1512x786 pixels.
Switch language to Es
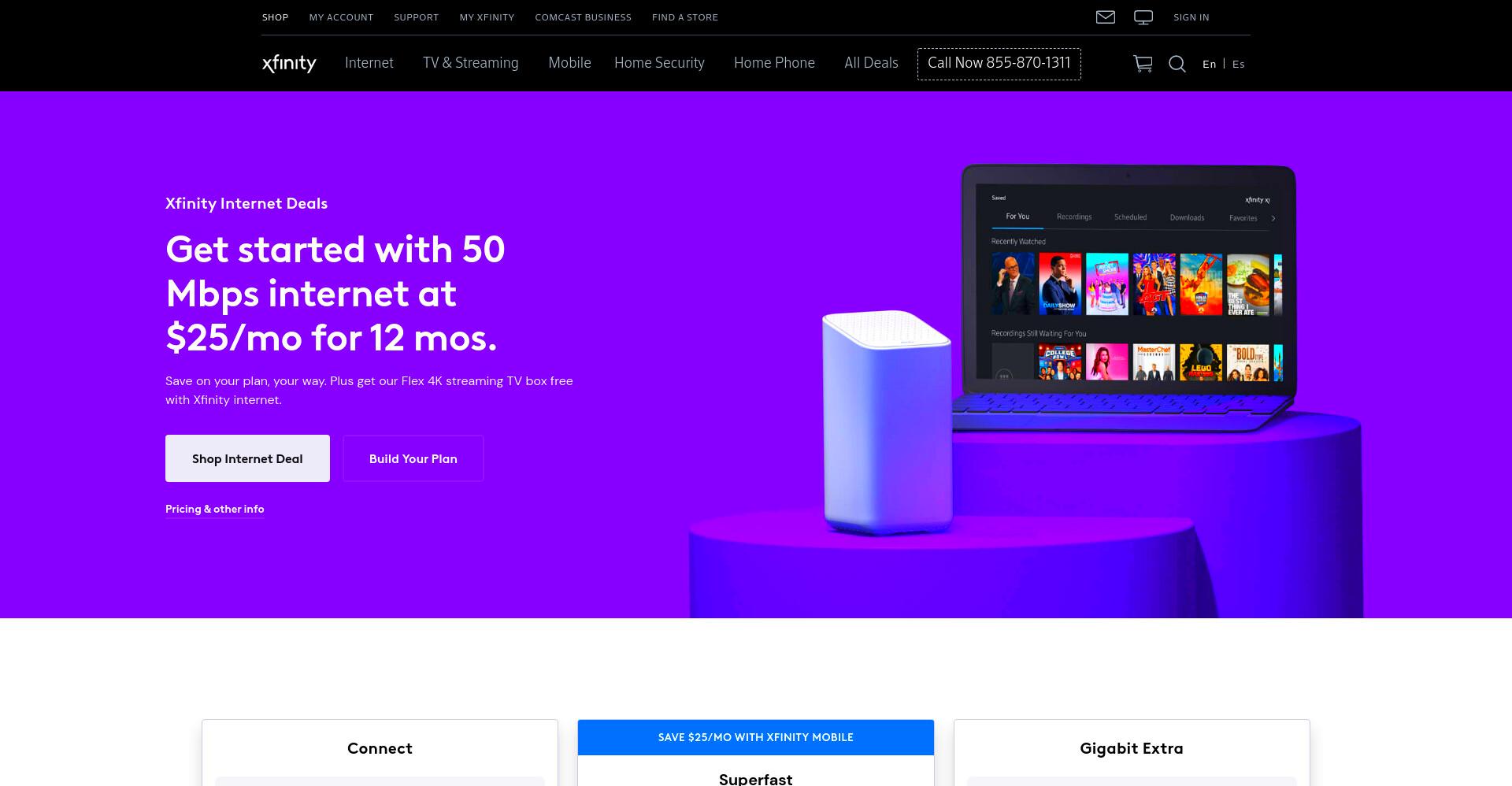(x=1239, y=64)
